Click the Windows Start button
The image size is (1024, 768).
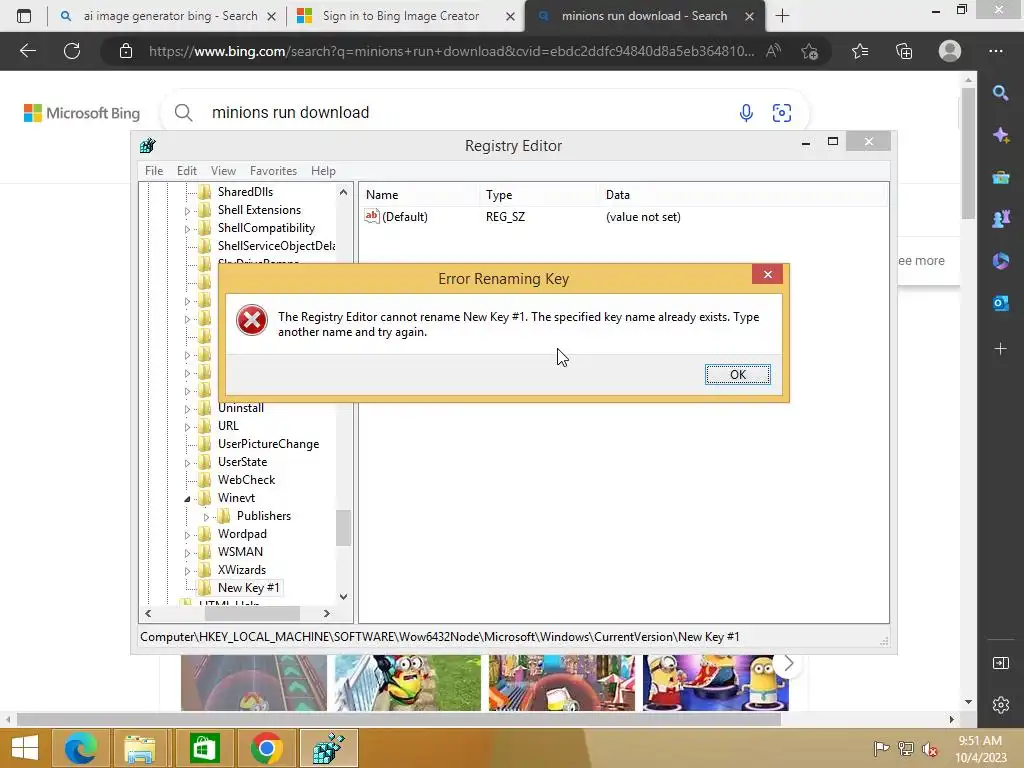point(25,748)
